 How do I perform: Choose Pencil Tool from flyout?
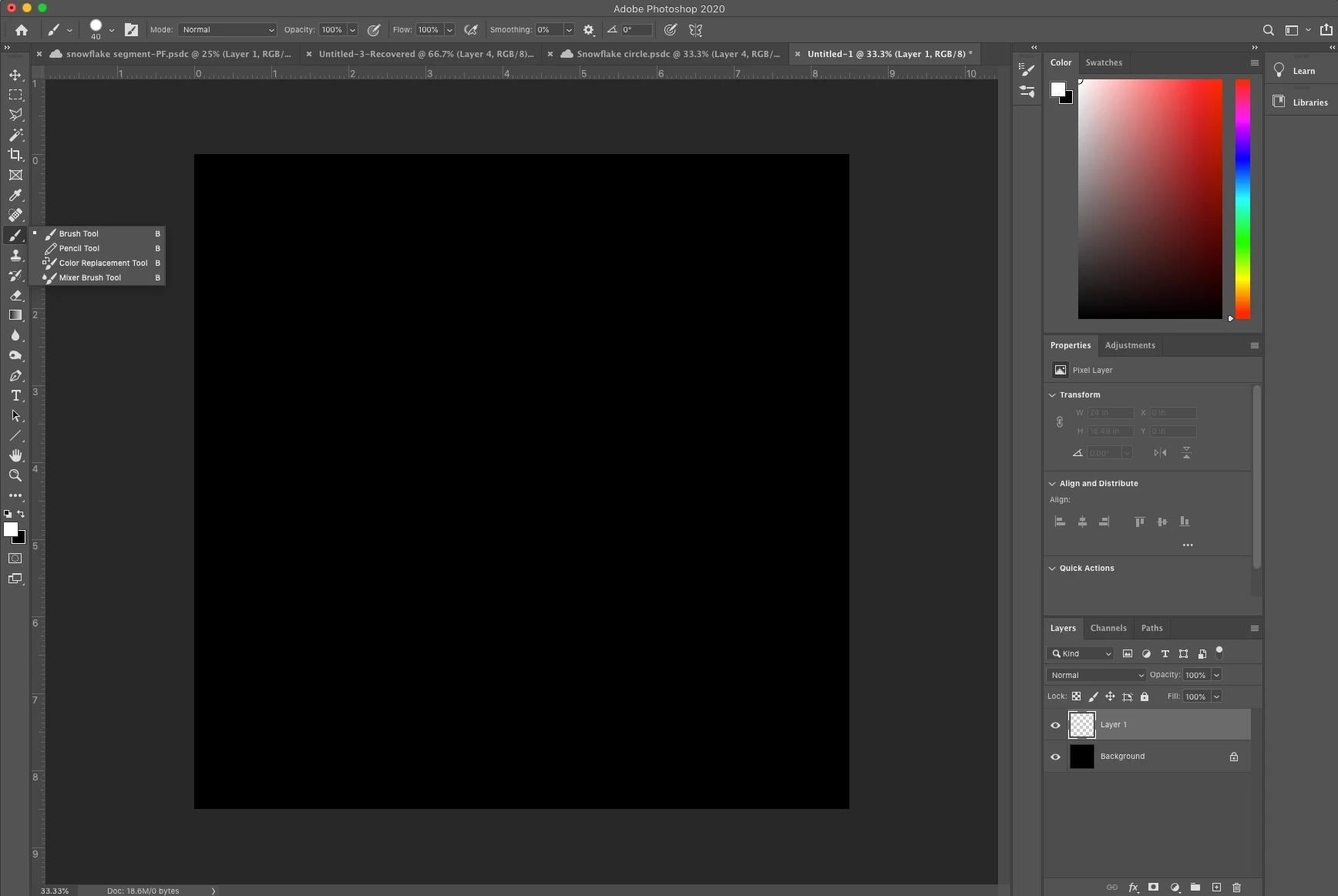(79, 248)
